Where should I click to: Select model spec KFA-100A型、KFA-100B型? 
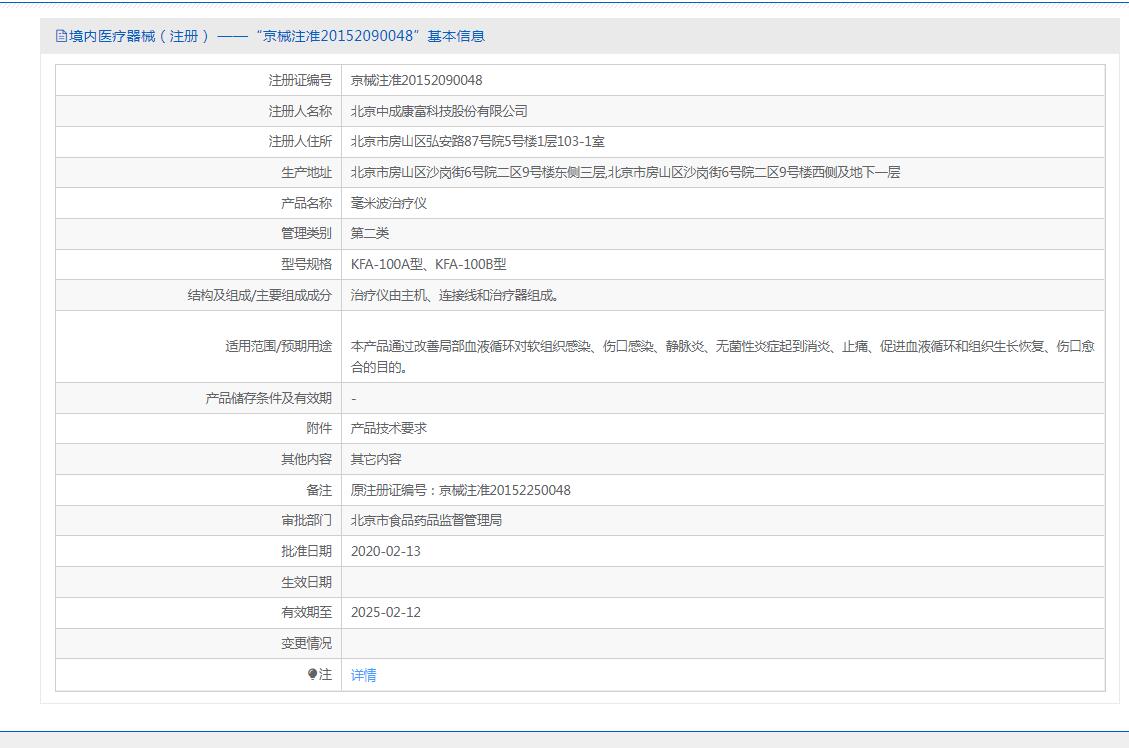[428, 264]
